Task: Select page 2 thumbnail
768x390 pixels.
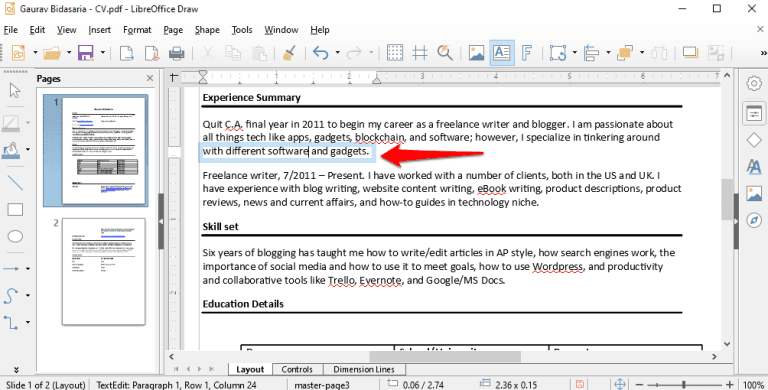Action: point(104,271)
